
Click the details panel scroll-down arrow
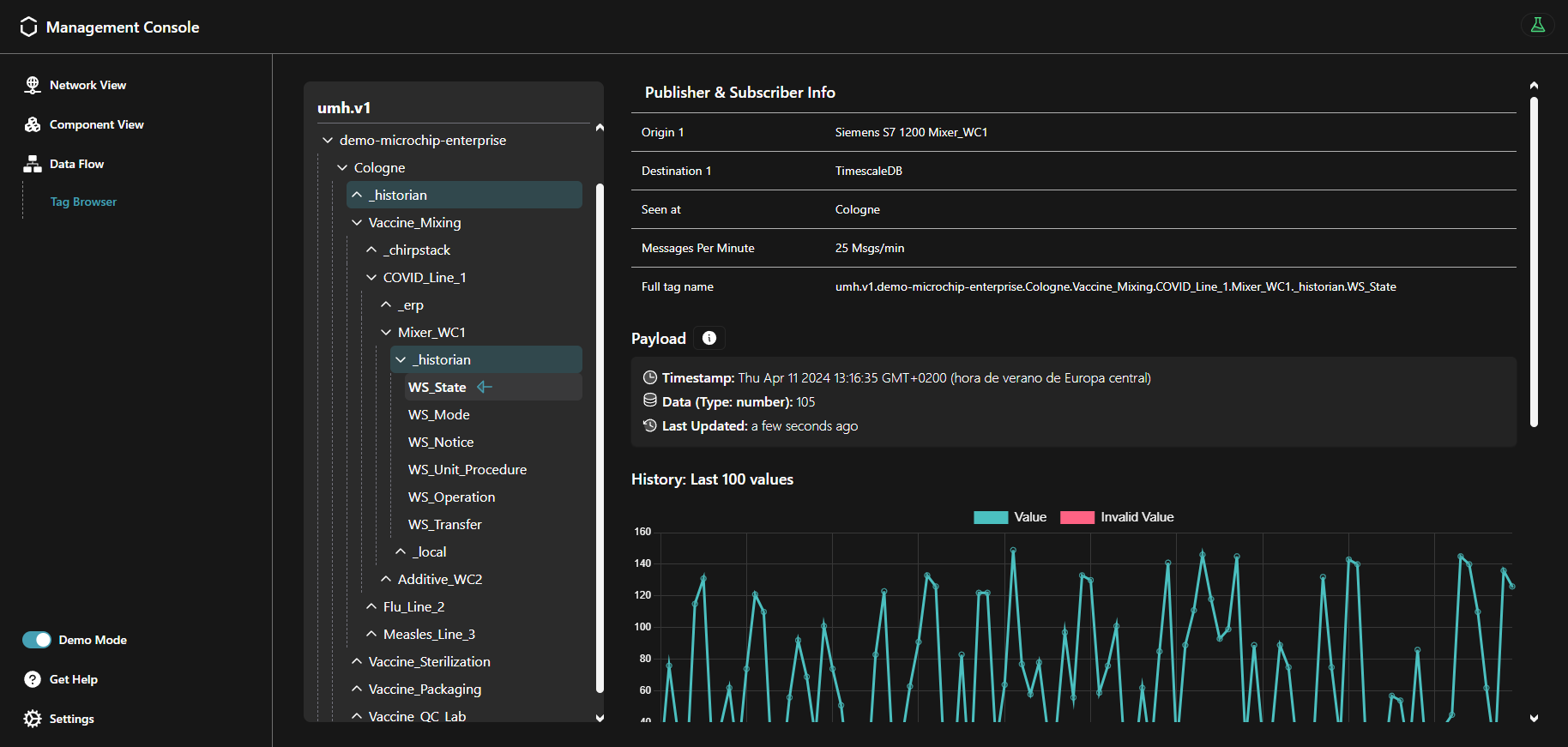click(x=1534, y=718)
